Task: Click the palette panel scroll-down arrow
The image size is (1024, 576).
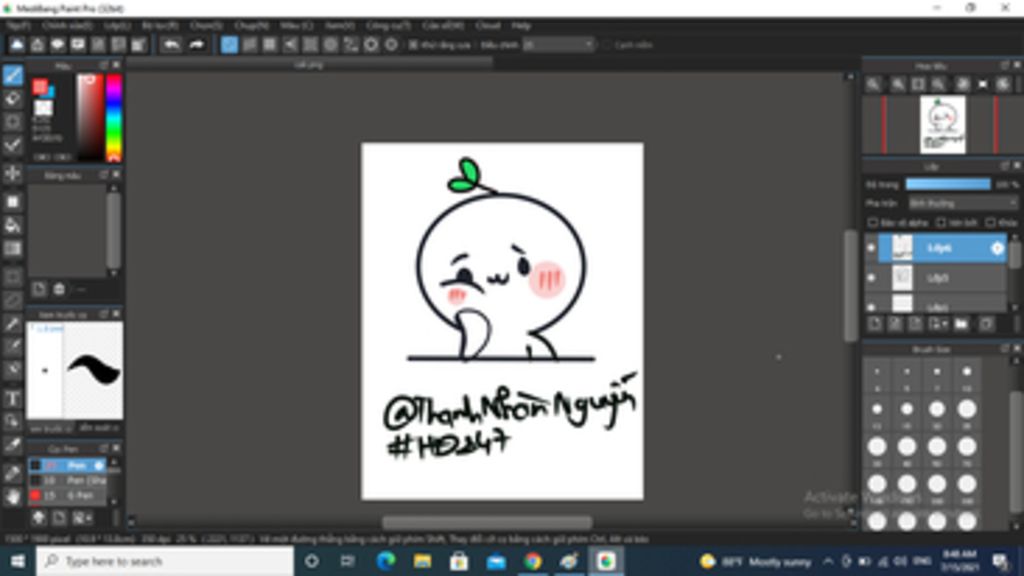Action: click(x=114, y=273)
